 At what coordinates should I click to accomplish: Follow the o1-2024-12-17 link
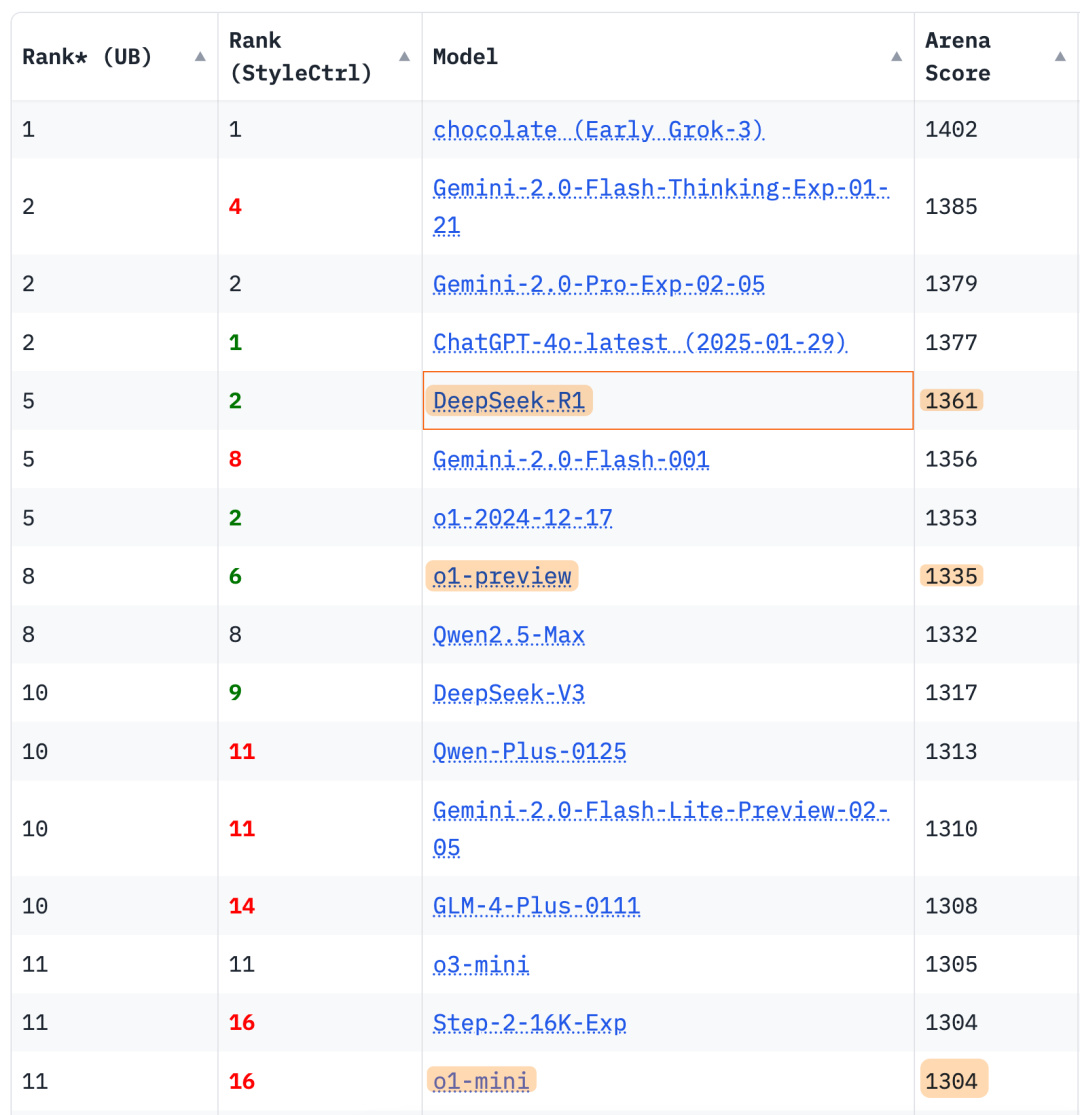click(522, 518)
